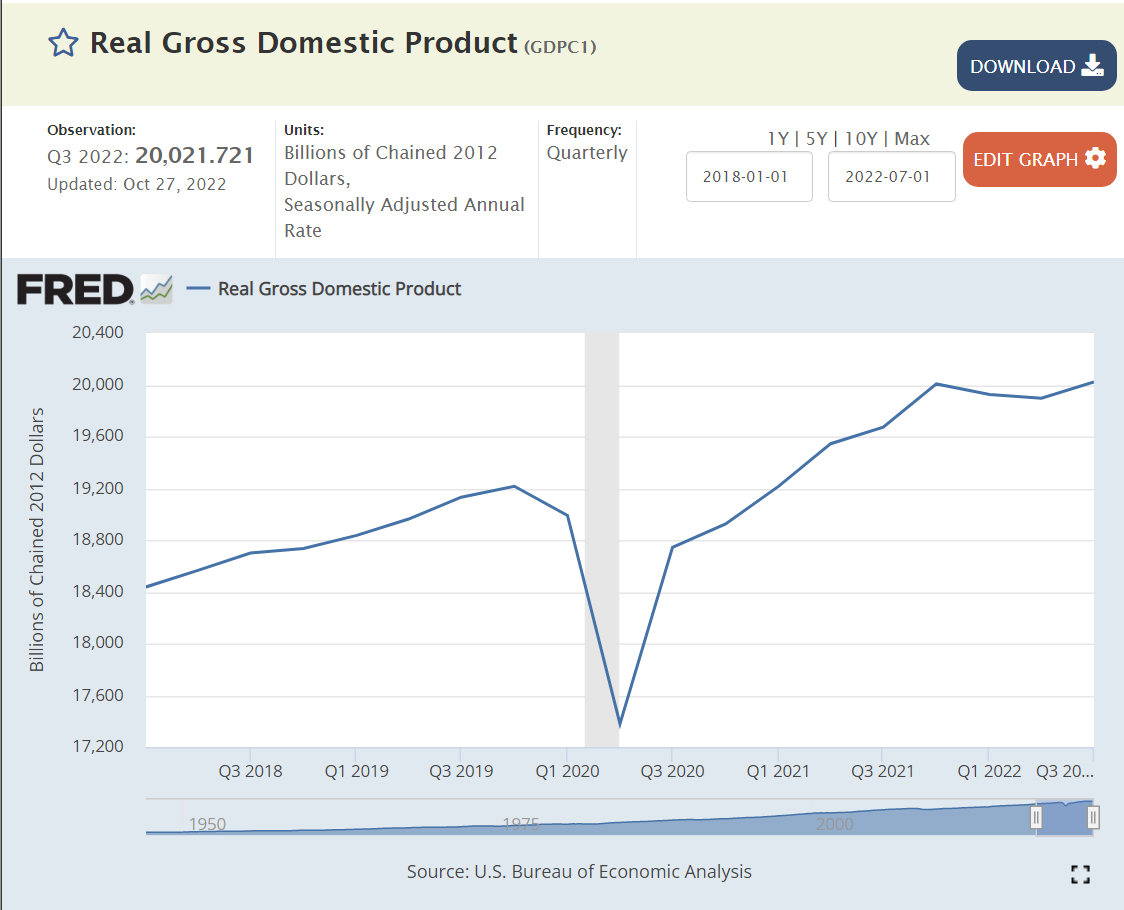Click the gray recession shaded bar
This screenshot has height=910, width=1124.
tap(601, 540)
